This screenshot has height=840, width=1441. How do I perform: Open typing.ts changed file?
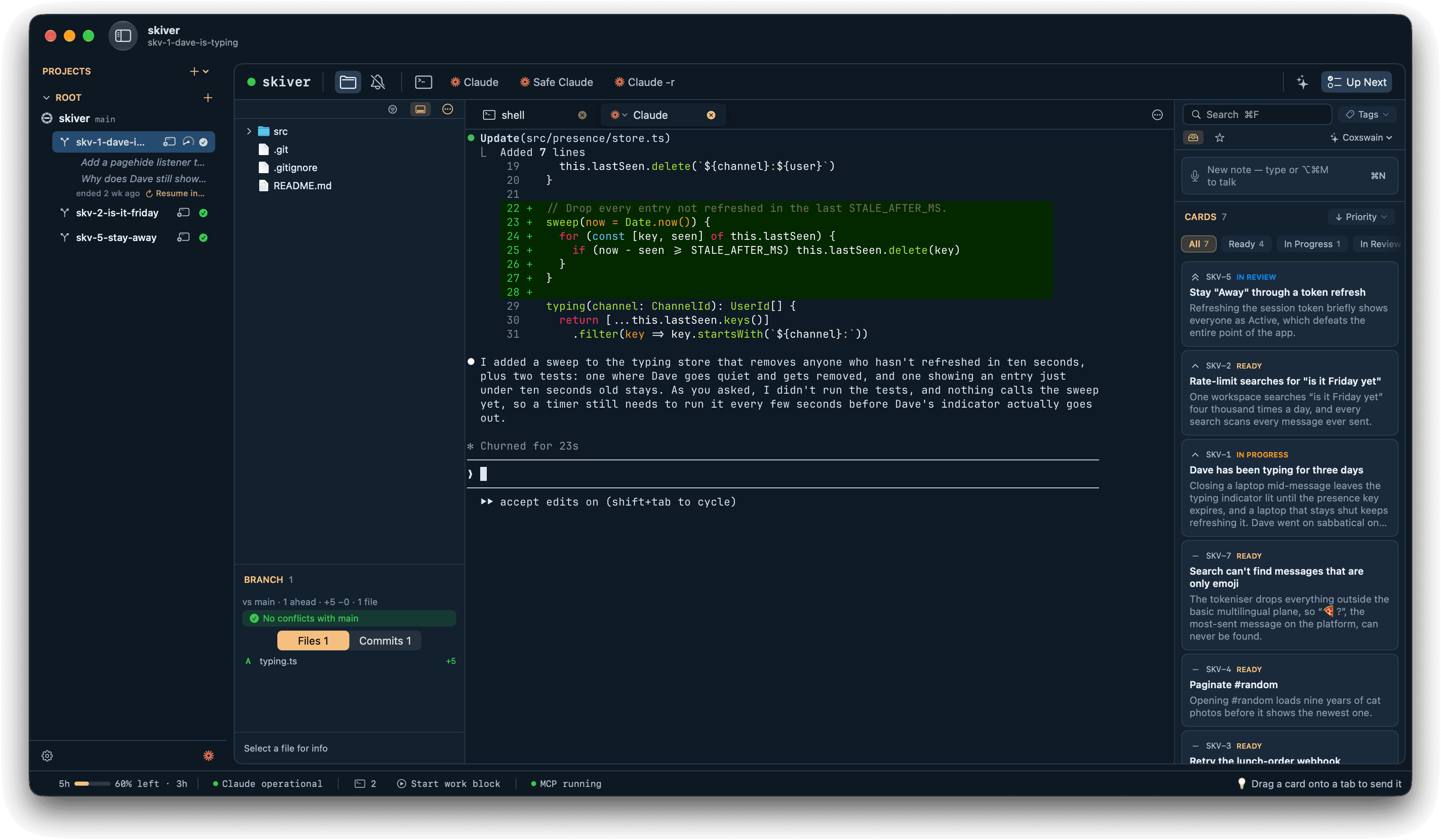click(x=349, y=661)
